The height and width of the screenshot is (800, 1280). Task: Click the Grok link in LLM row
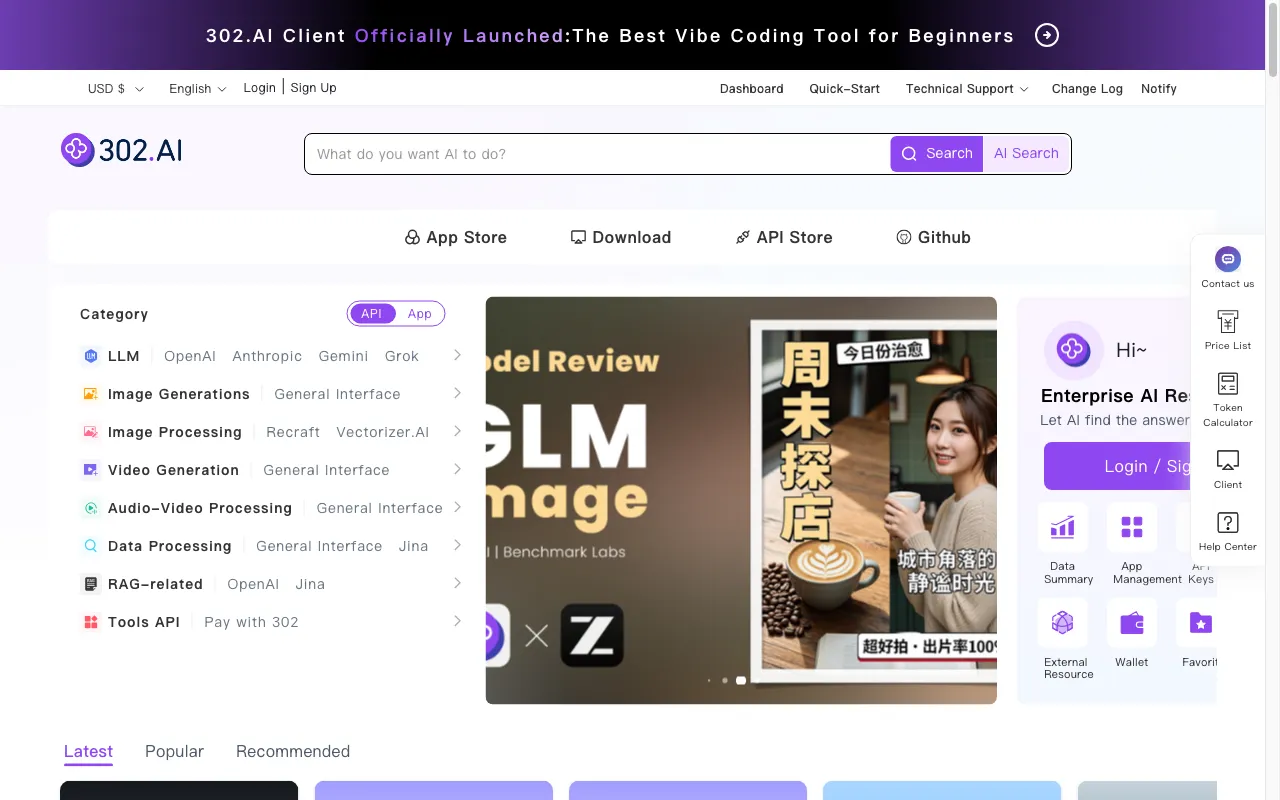tap(402, 356)
